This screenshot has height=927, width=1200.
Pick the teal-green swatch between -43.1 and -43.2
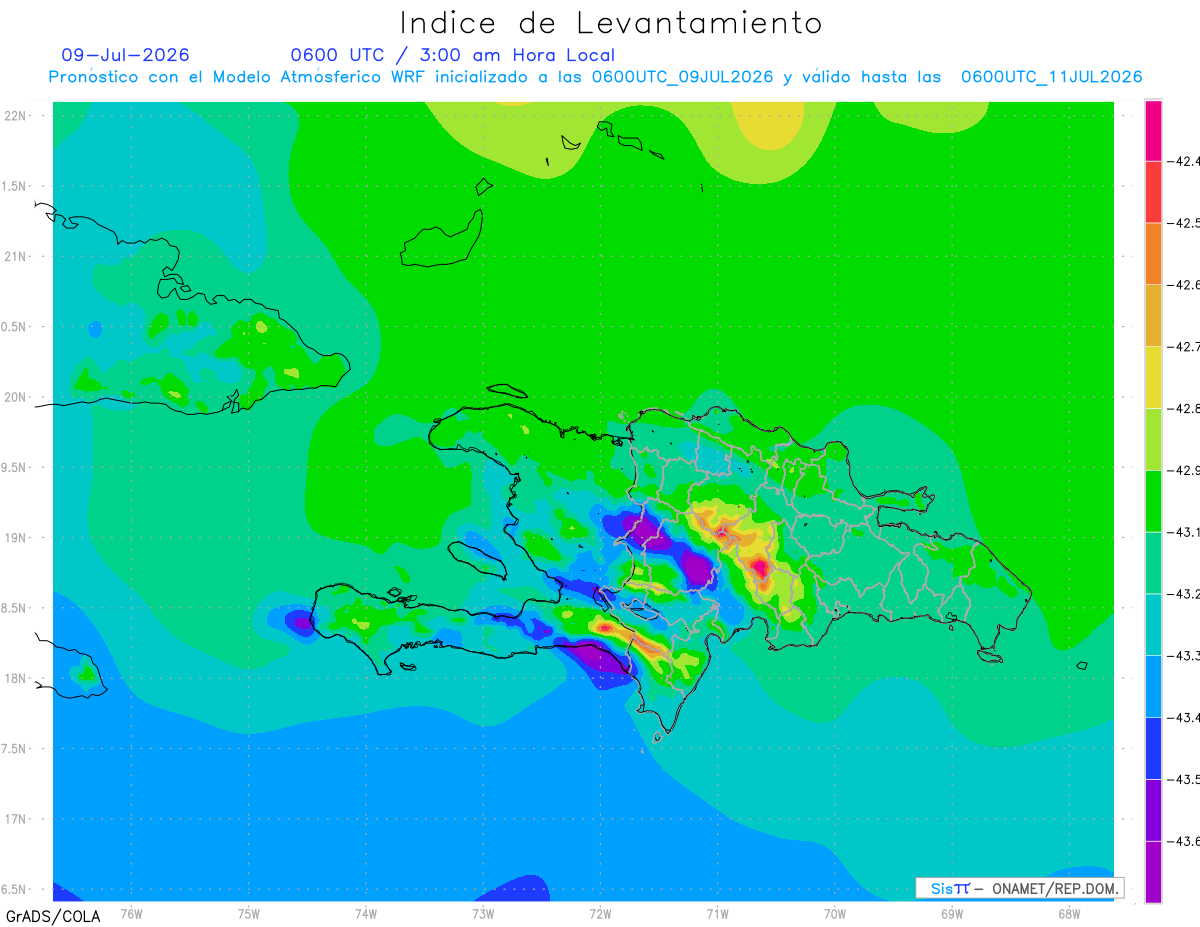click(1153, 563)
